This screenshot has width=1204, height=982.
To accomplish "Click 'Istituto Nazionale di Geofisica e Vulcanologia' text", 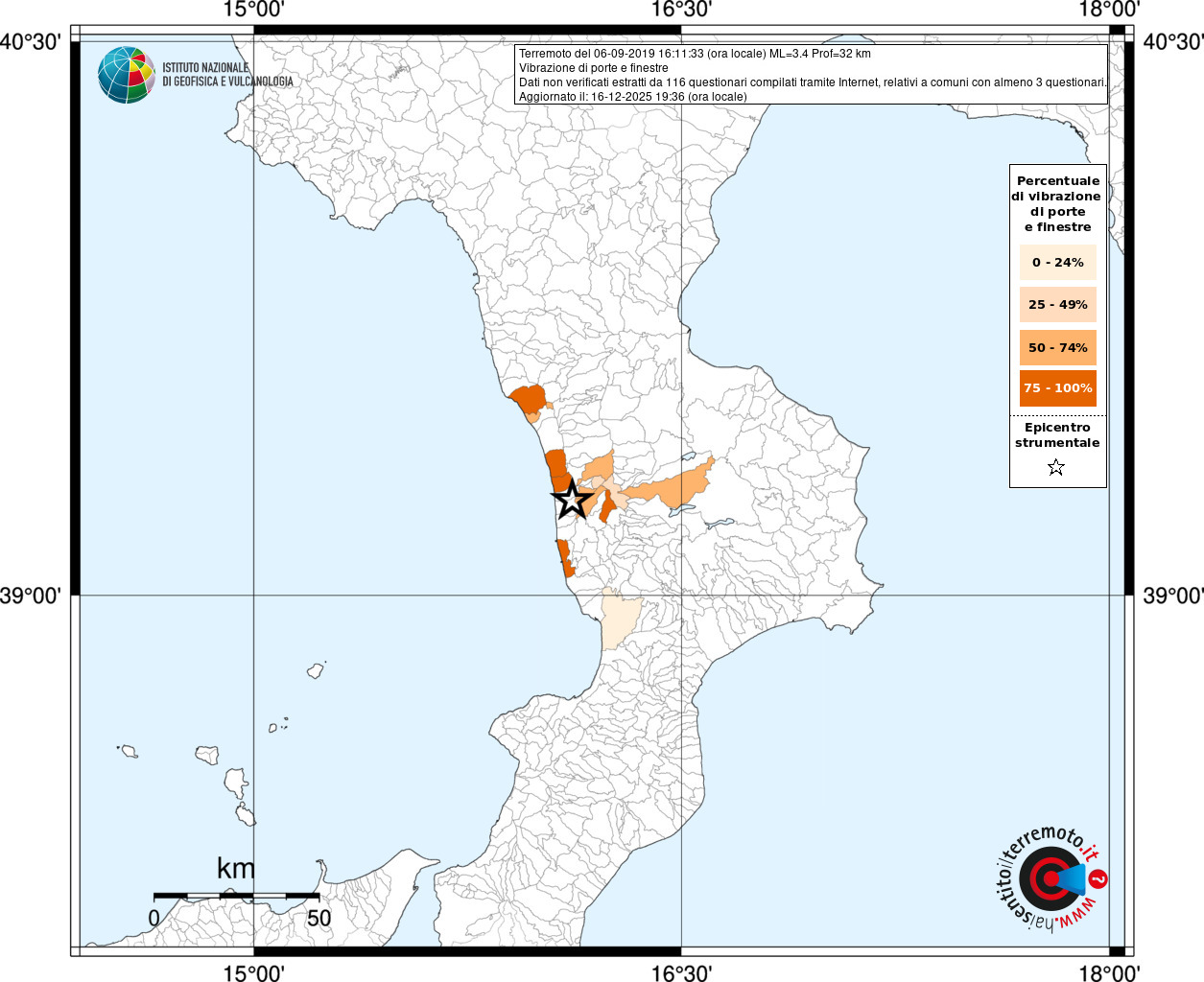I will (x=227, y=75).
